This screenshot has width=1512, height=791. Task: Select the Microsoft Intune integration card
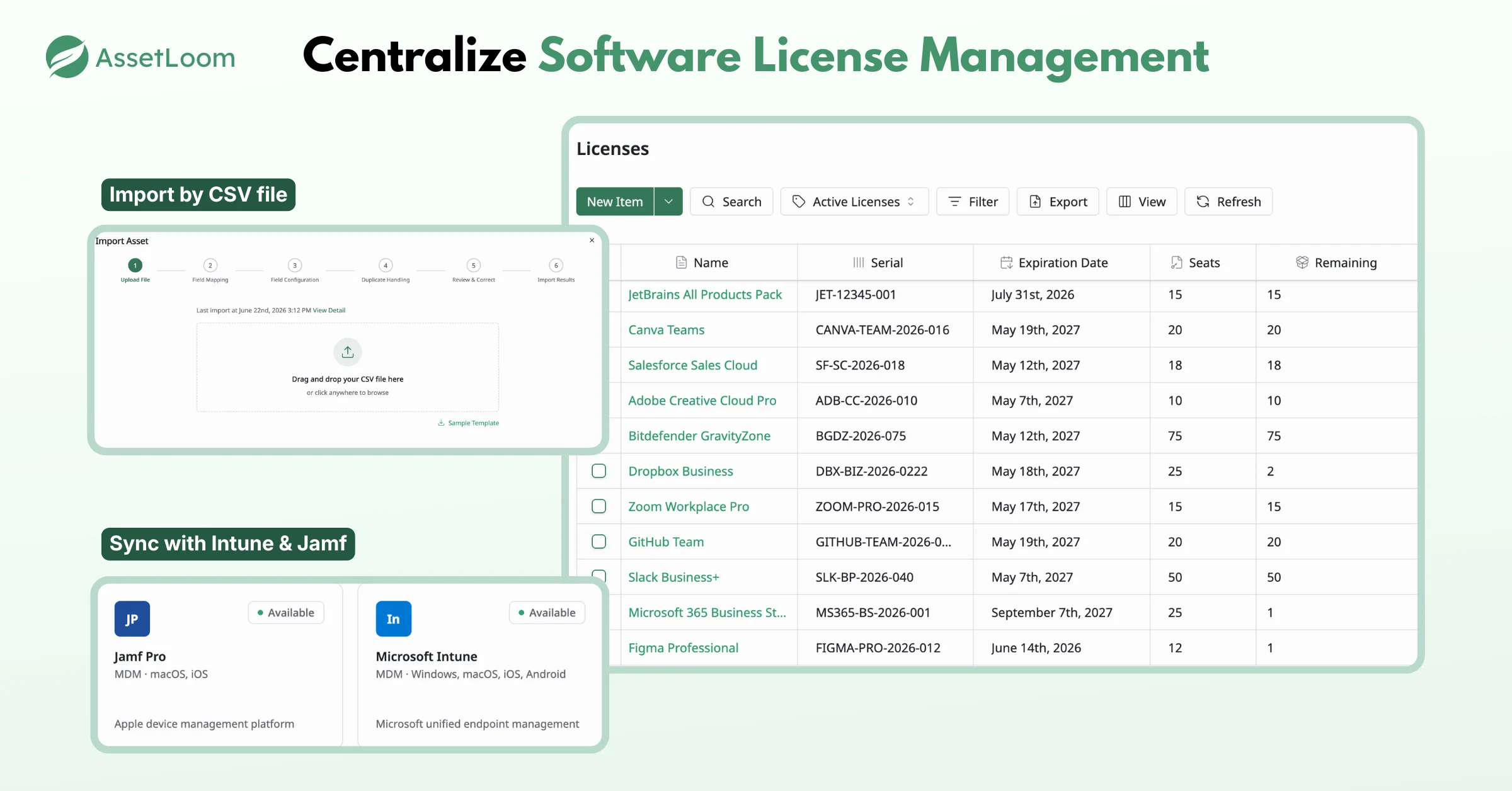pos(479,666)
